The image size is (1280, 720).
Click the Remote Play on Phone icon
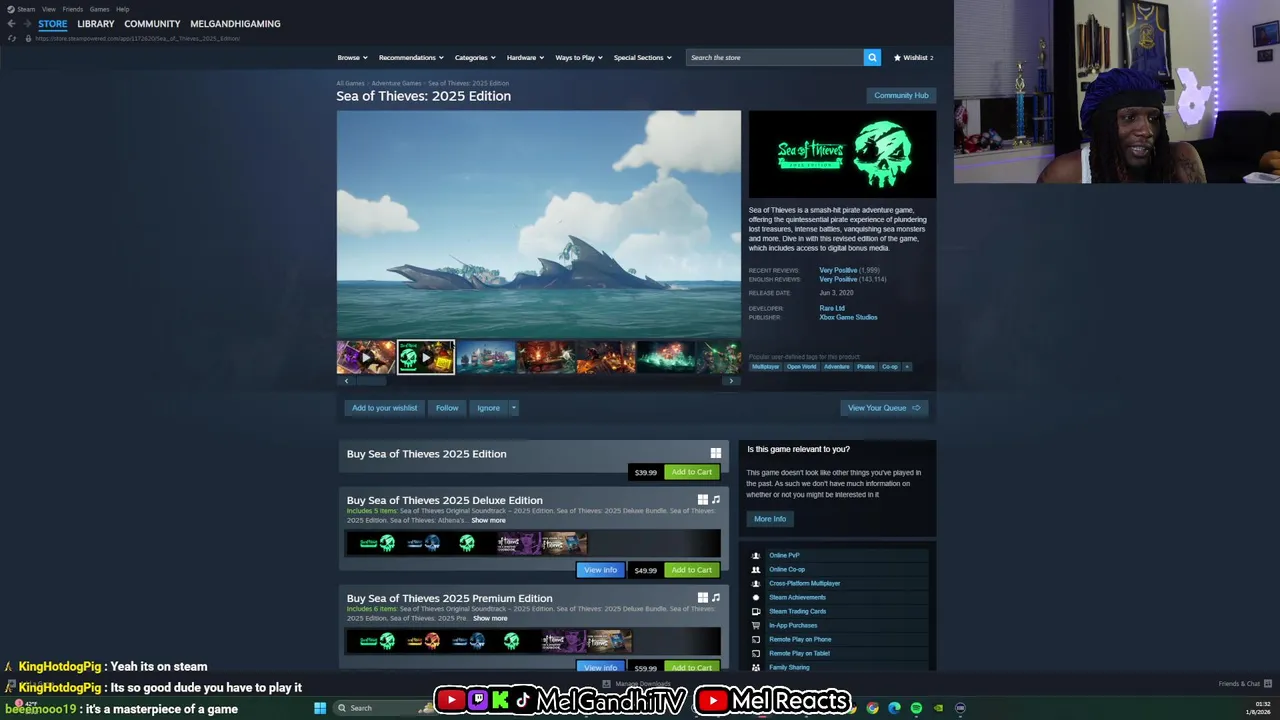756,639
